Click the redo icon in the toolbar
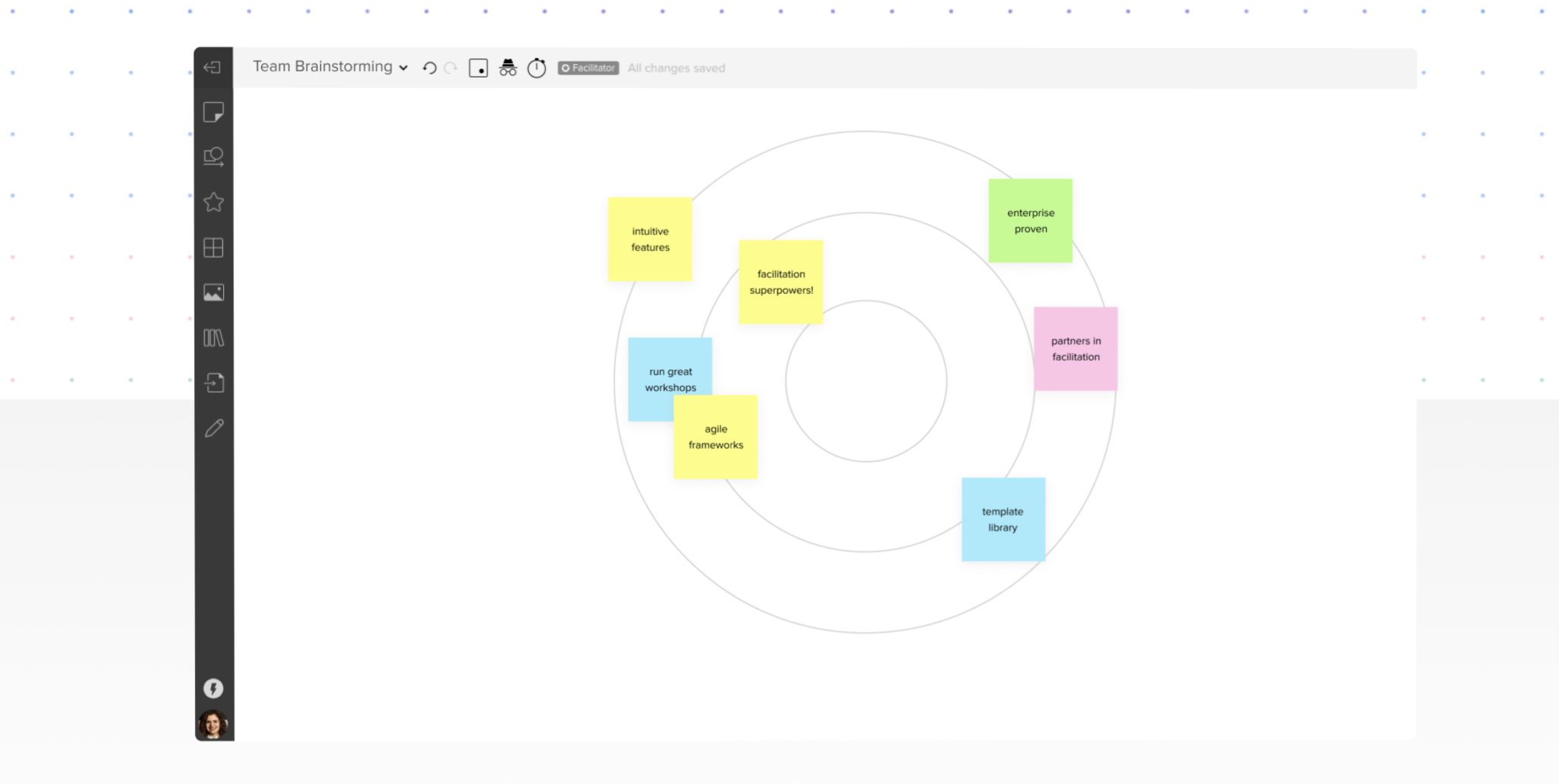Viewport: 1559px width, 784px height. point(449,68)
